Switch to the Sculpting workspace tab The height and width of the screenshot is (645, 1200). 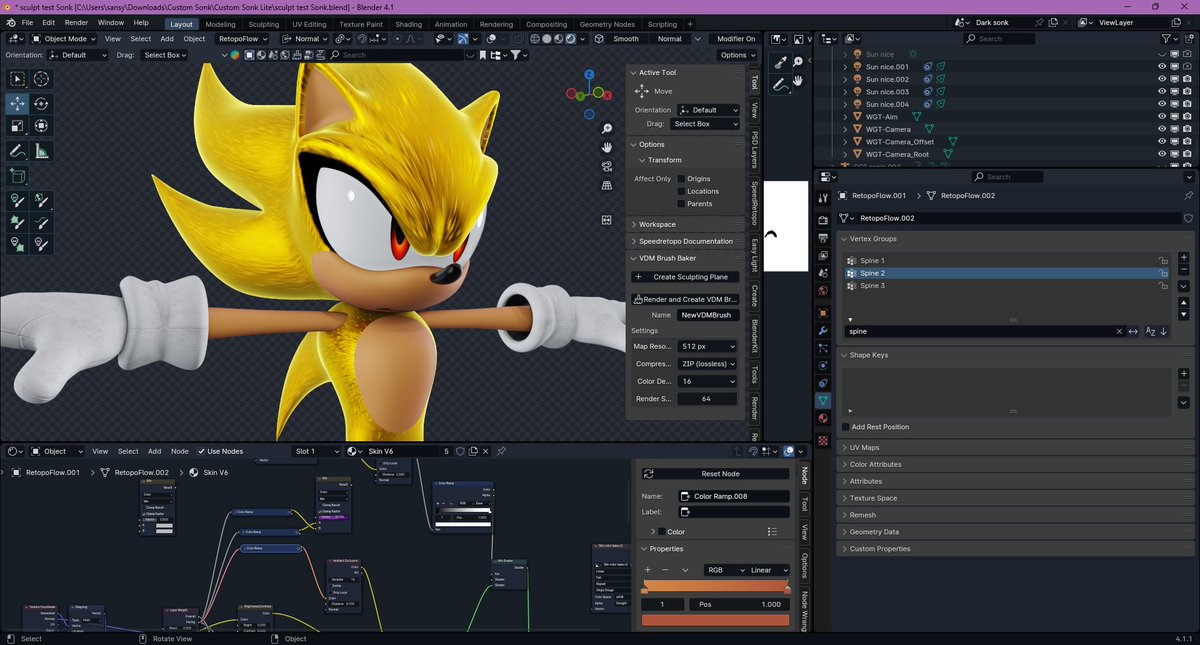(264, 24)
